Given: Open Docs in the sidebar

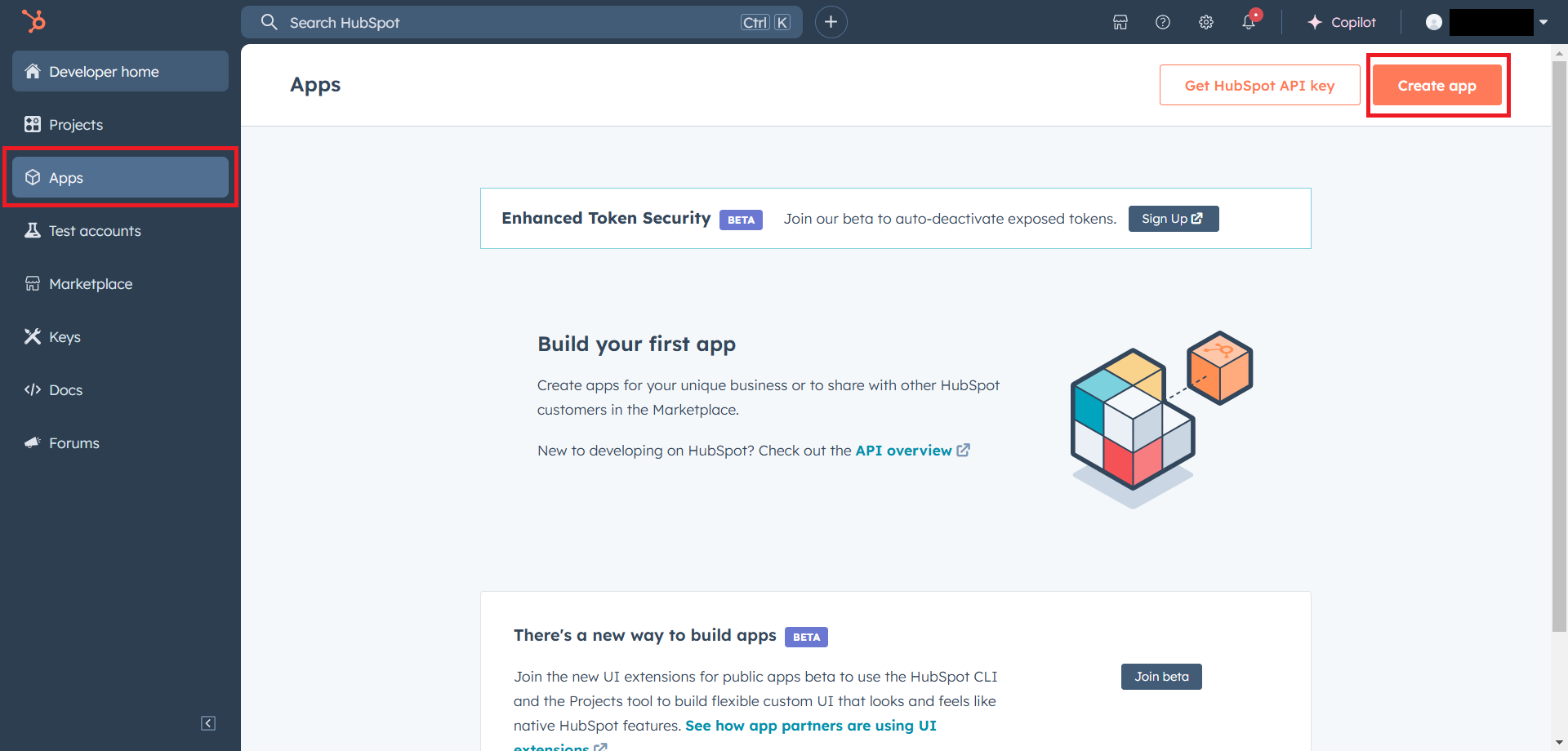Looking at the screenshot, I should 120,389.
